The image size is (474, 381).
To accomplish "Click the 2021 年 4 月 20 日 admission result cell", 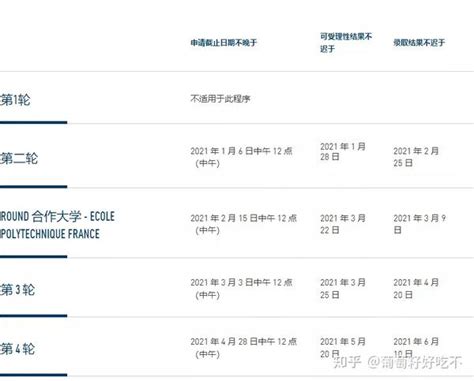I will 416,288.
